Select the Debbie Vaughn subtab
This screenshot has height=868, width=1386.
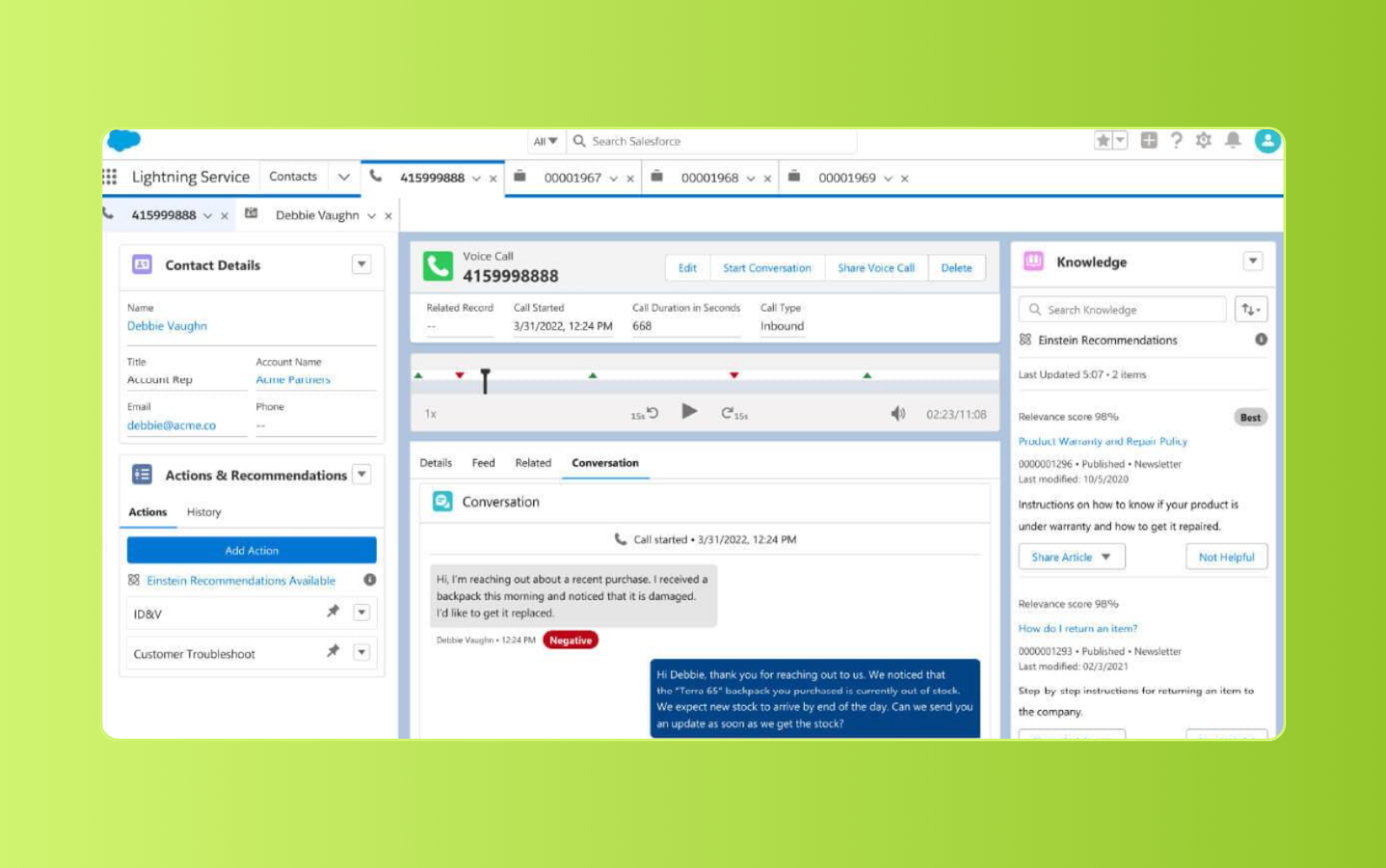[x=317, y=215]
